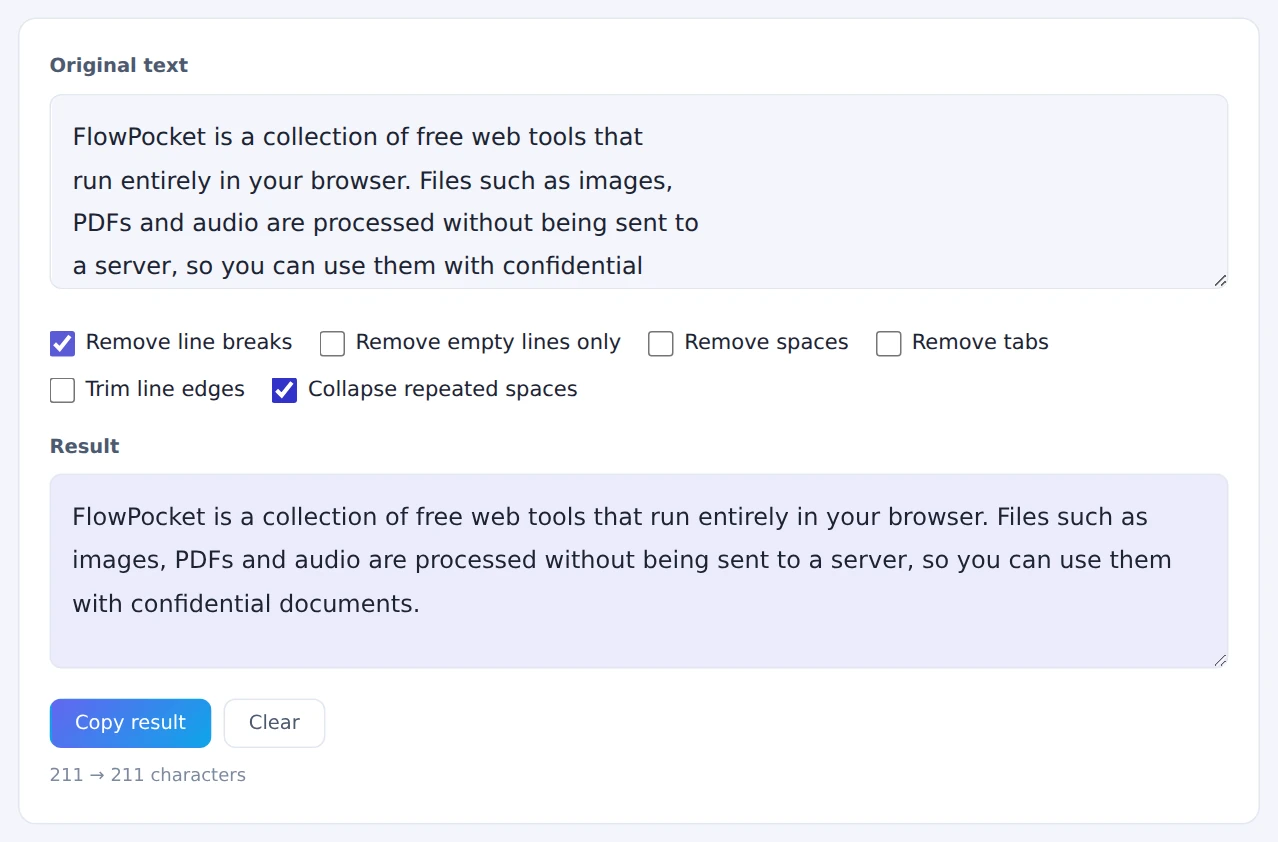Click the "Trim line edges" label text
Screen dimensions: 1278x842
165,389
